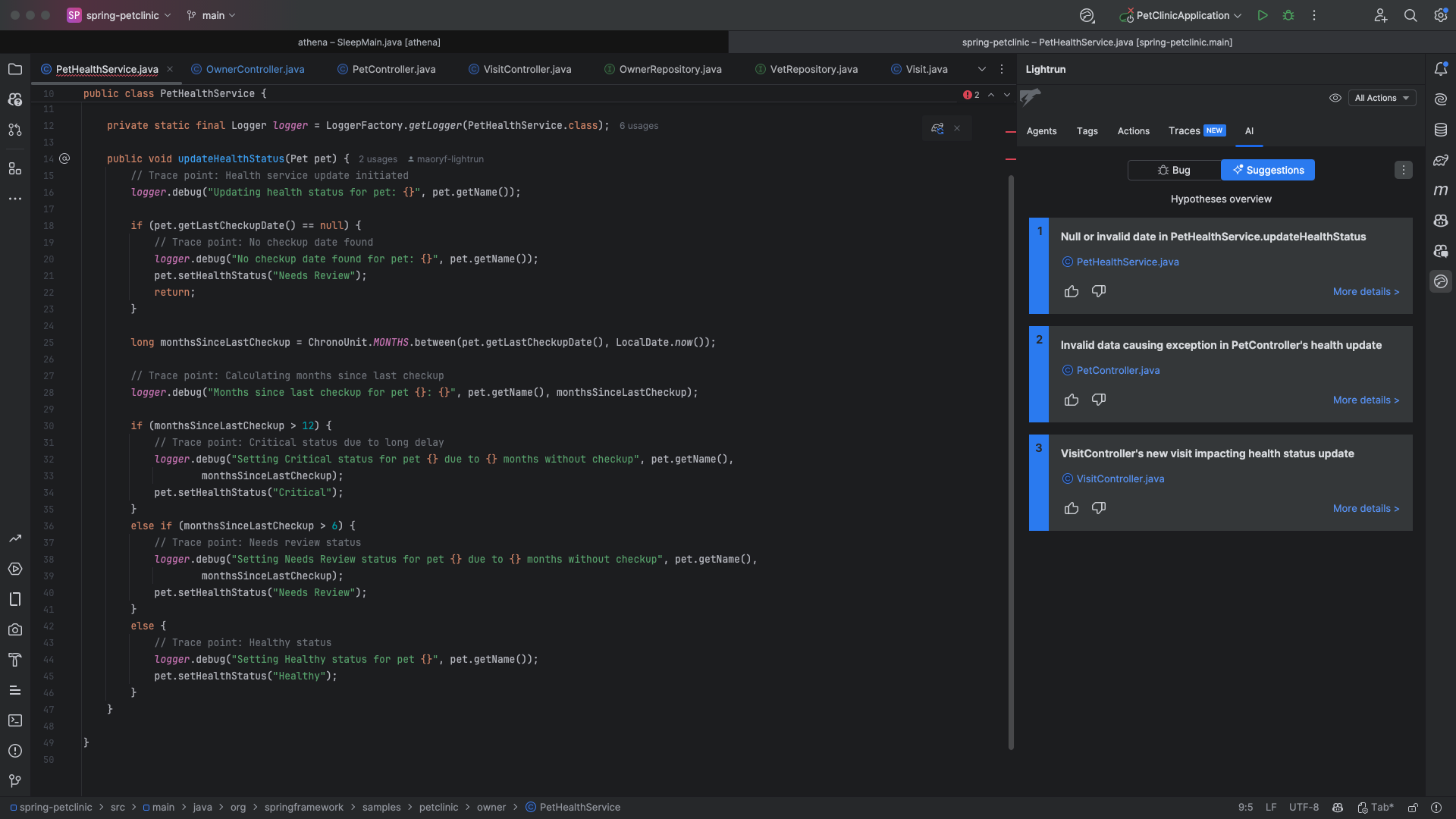This screenshot has width=1456, height=819.
Task: Open the Maven panel icon
Action: 1442,190
